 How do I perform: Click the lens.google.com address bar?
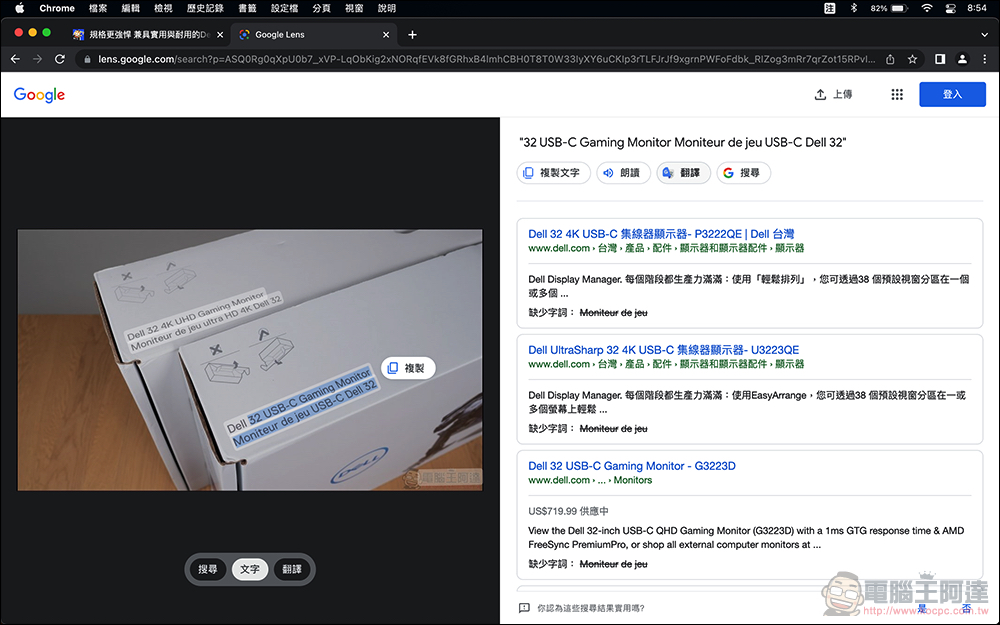point(487,59)
